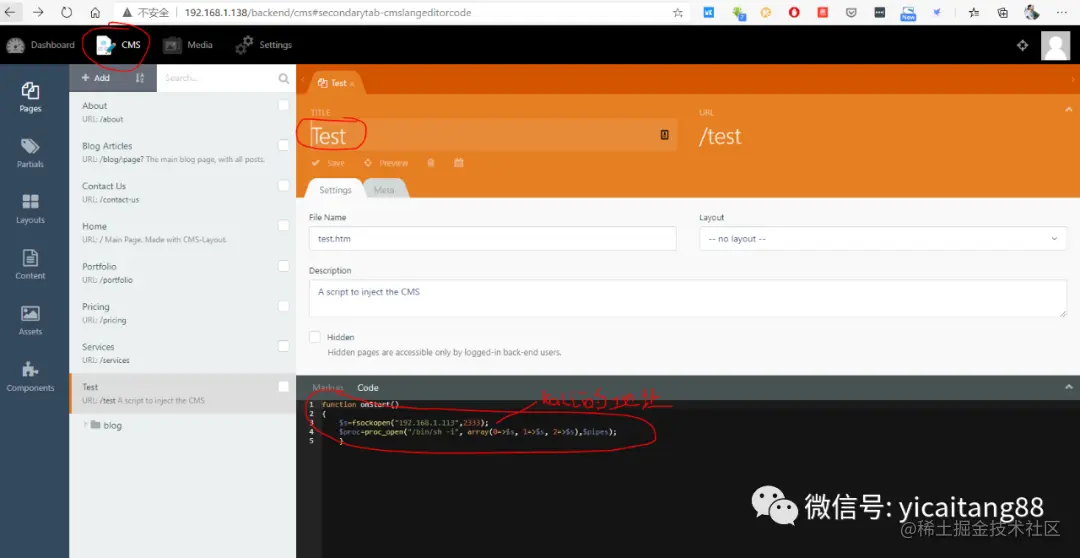The width and height of the screenshot is (1080, 558).
Task: Close the Test editor tab
Action: coord(352,84)
